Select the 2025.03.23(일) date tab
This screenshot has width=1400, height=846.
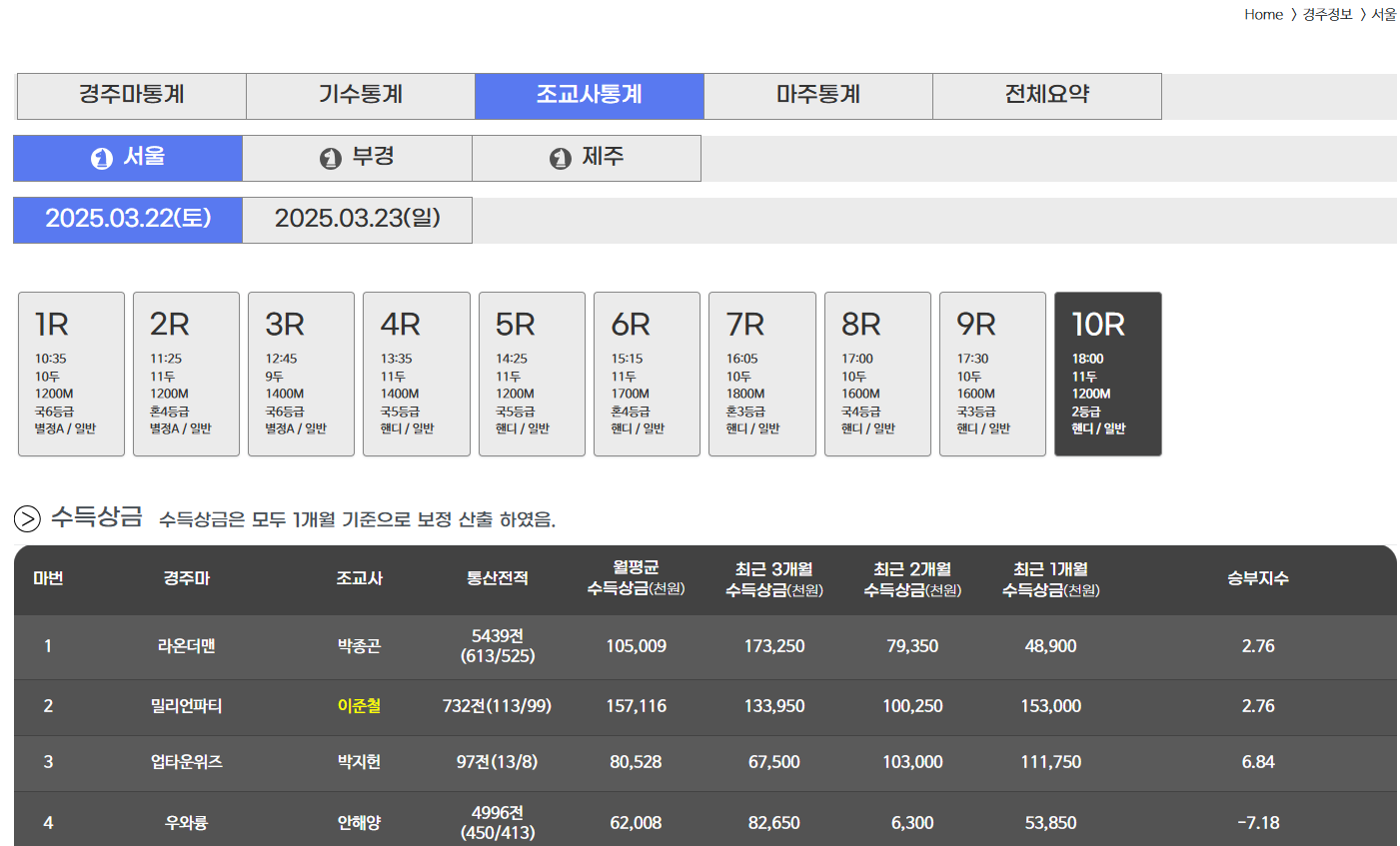(358, 220)
